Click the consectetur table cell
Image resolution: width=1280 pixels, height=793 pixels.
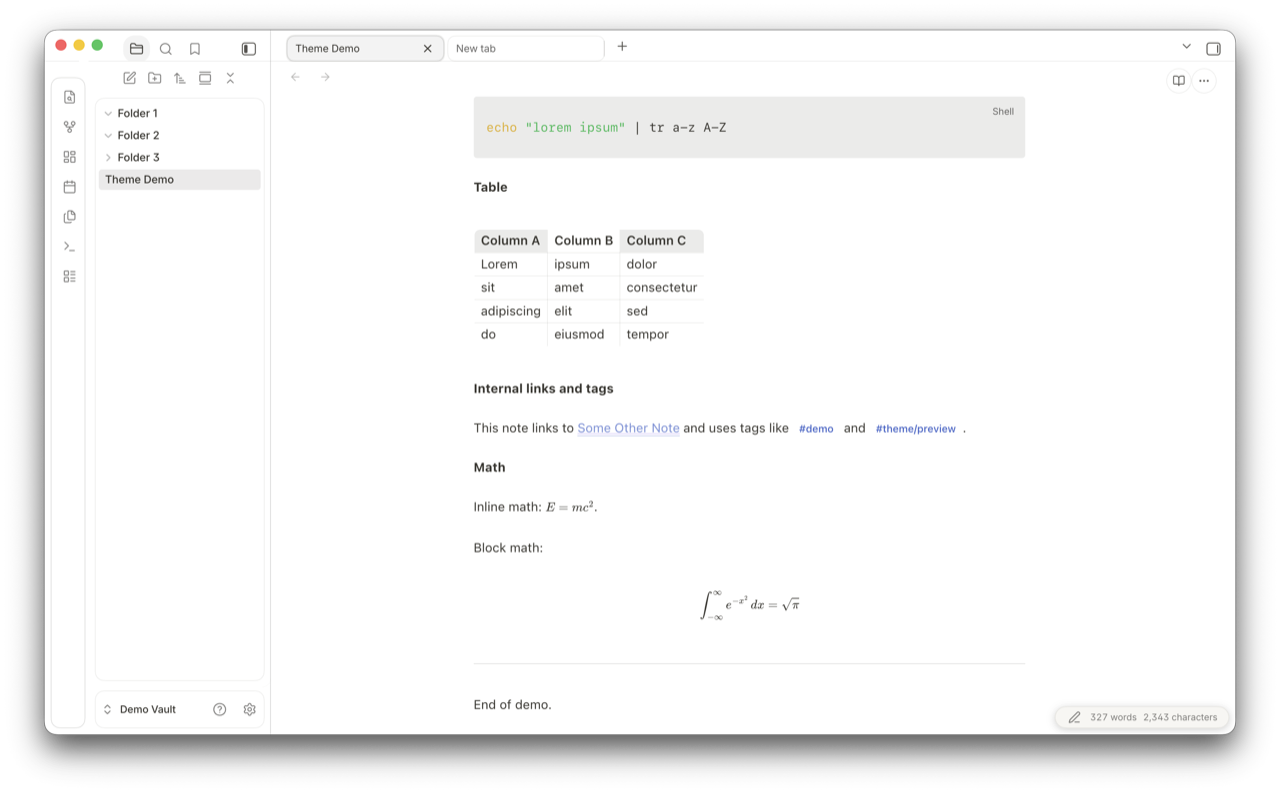pyautogui.click(x=661, y=287)
